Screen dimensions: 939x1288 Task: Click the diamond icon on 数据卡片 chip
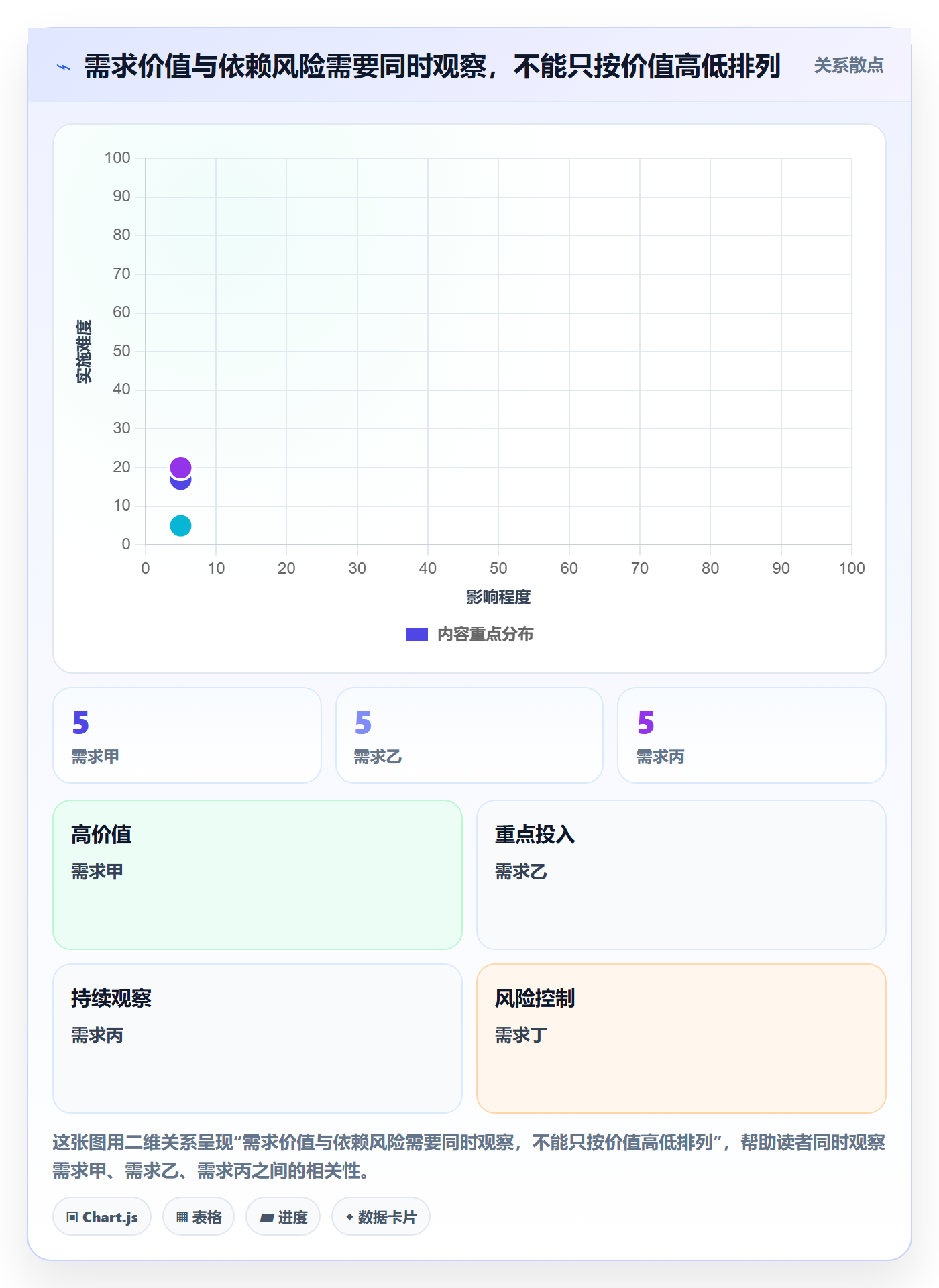[349, 1217]
